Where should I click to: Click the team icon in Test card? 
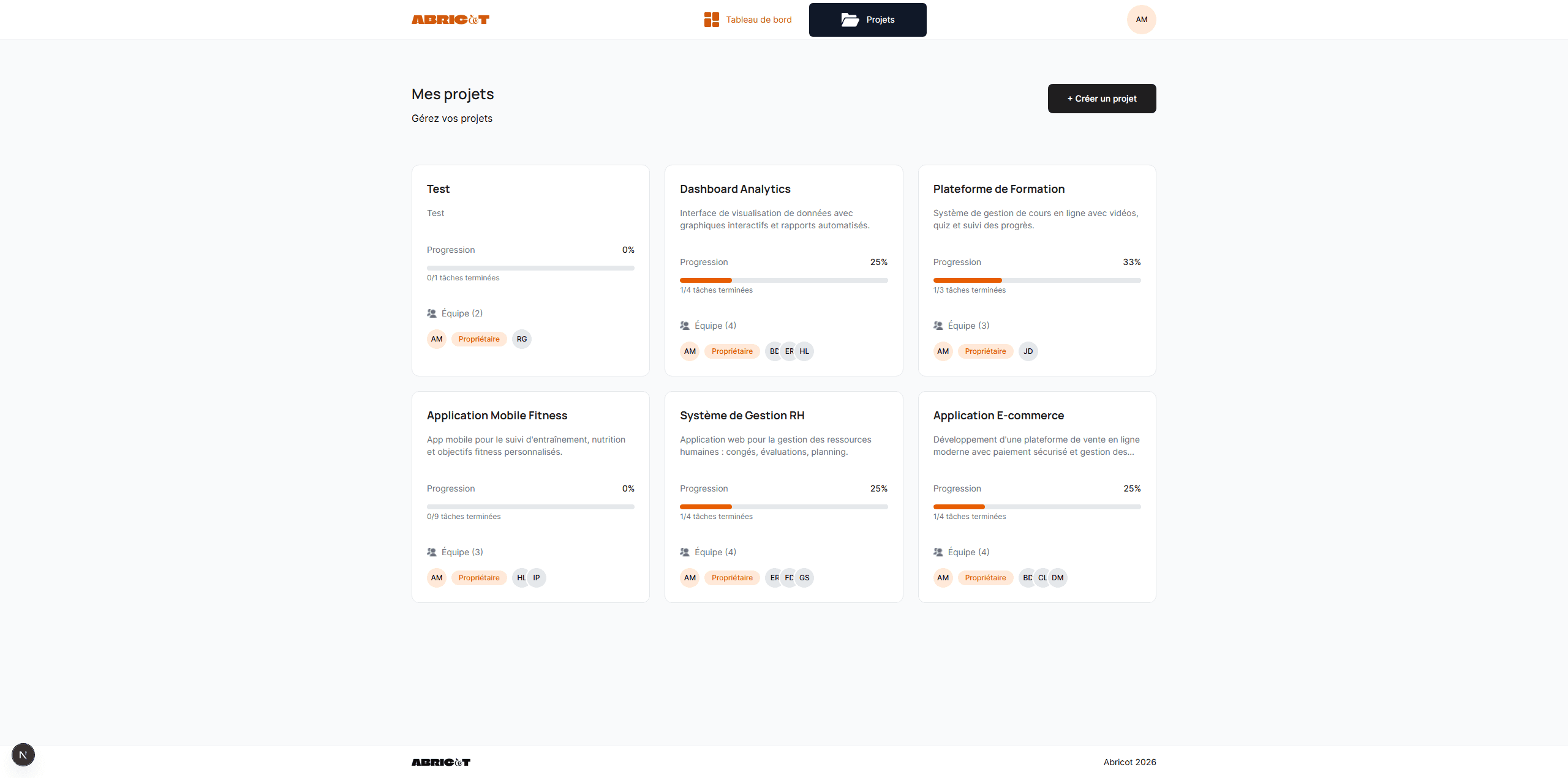pyautogui.click(x=432, y=313)
